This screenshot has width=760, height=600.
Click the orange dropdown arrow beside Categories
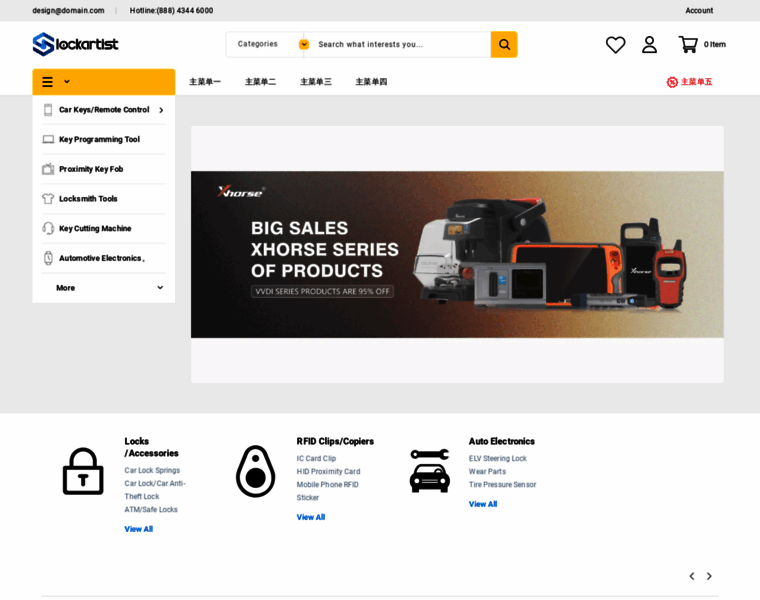coord(304,45)
